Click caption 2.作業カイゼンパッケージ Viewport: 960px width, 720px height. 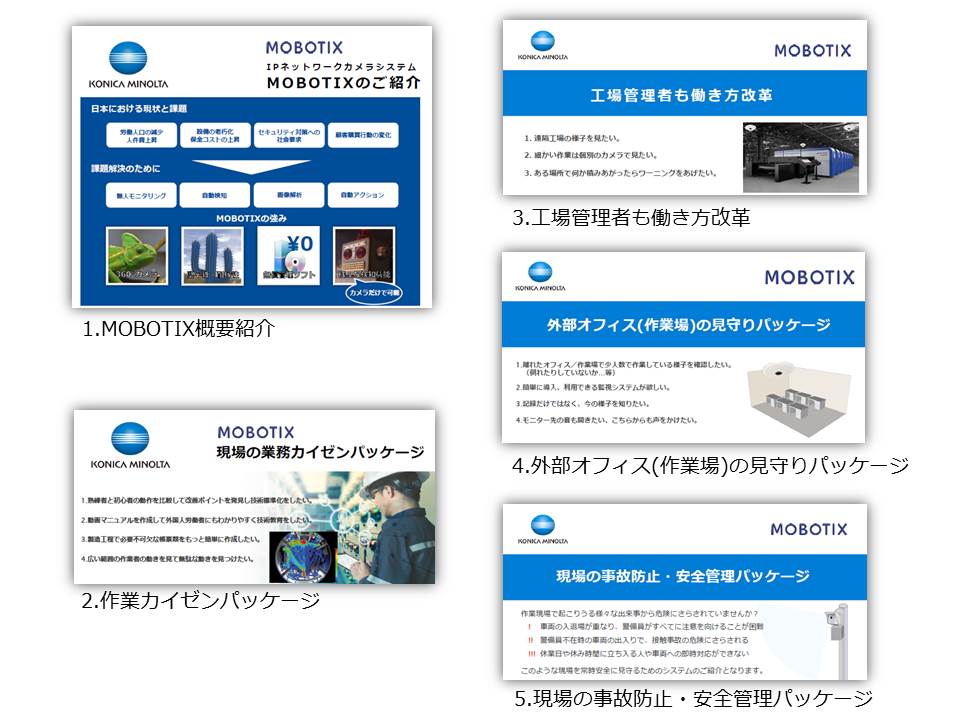click(201, 601)
